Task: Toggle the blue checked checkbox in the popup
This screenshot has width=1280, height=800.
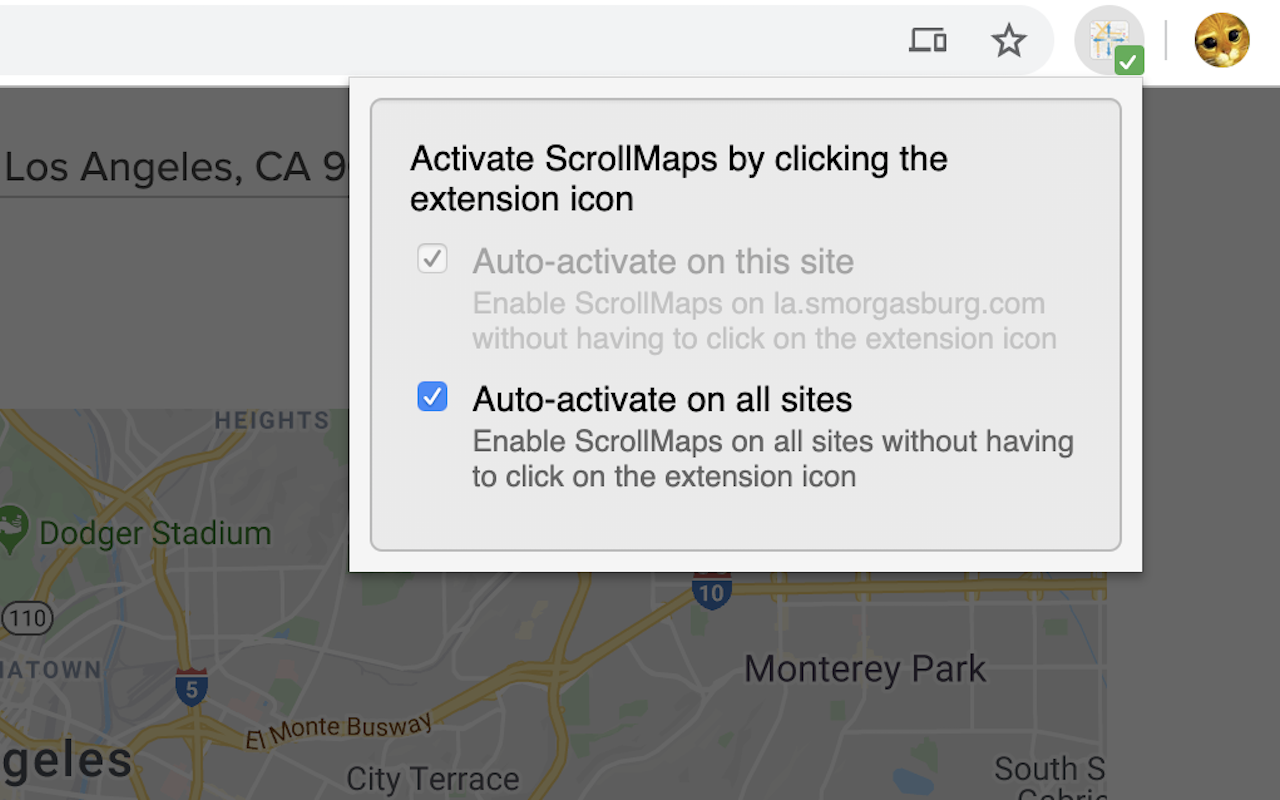Action: click(432, 397)
